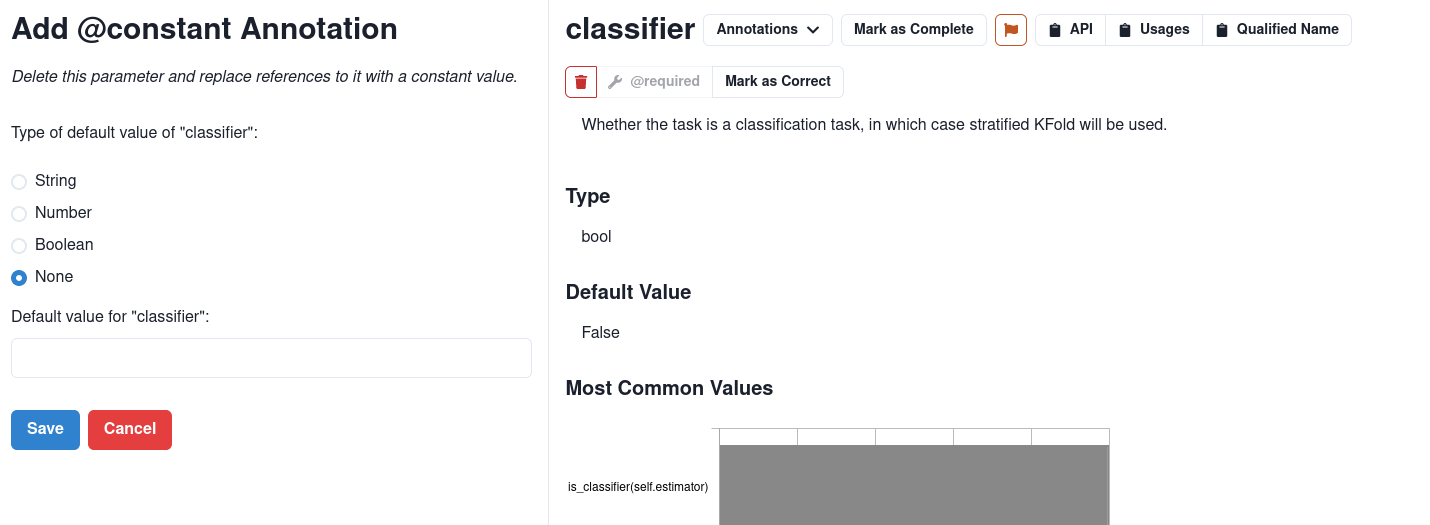Click Mark as Correct button
The width and height of the screenshot is (1430, 525).
[778, 82]
